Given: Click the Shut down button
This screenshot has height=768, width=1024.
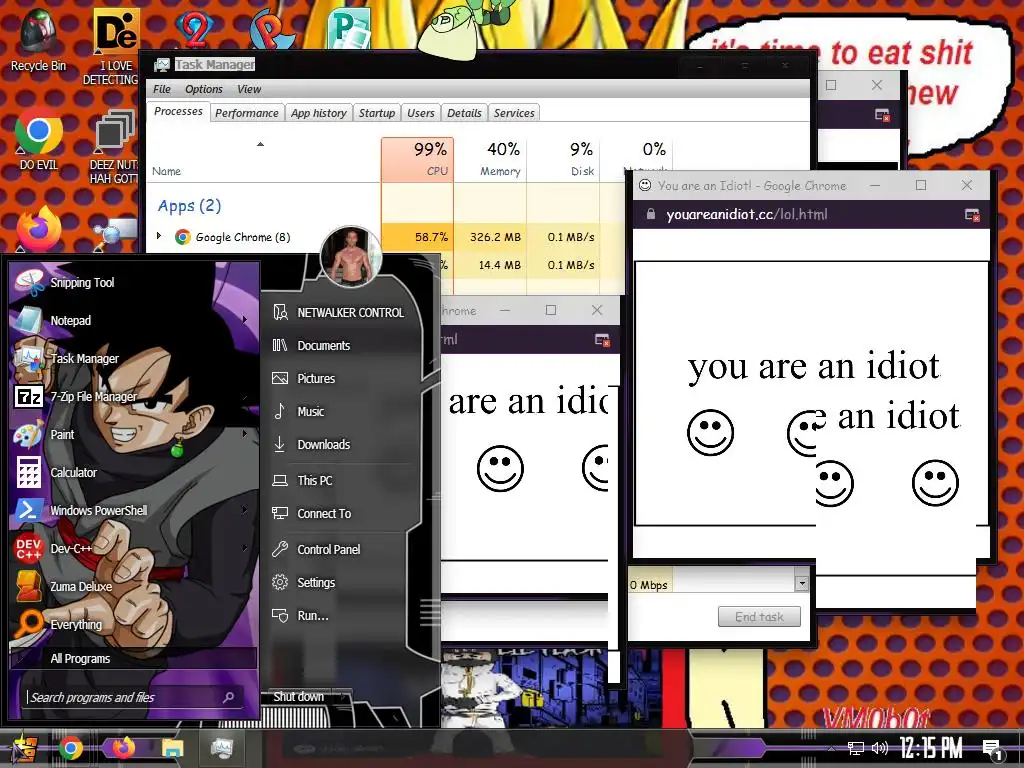Looking at the screenshot, I should click(298, 697).
